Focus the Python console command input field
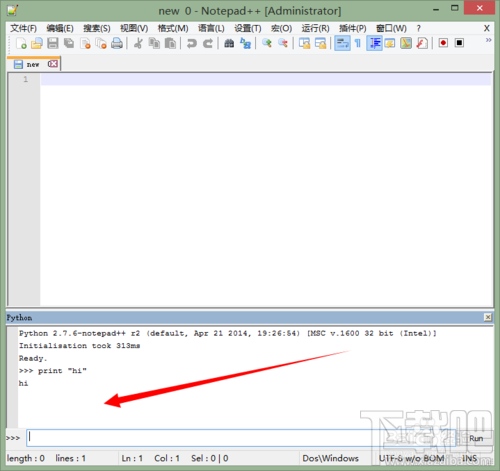Screen dimensions: 500x471 pos(241,438)
